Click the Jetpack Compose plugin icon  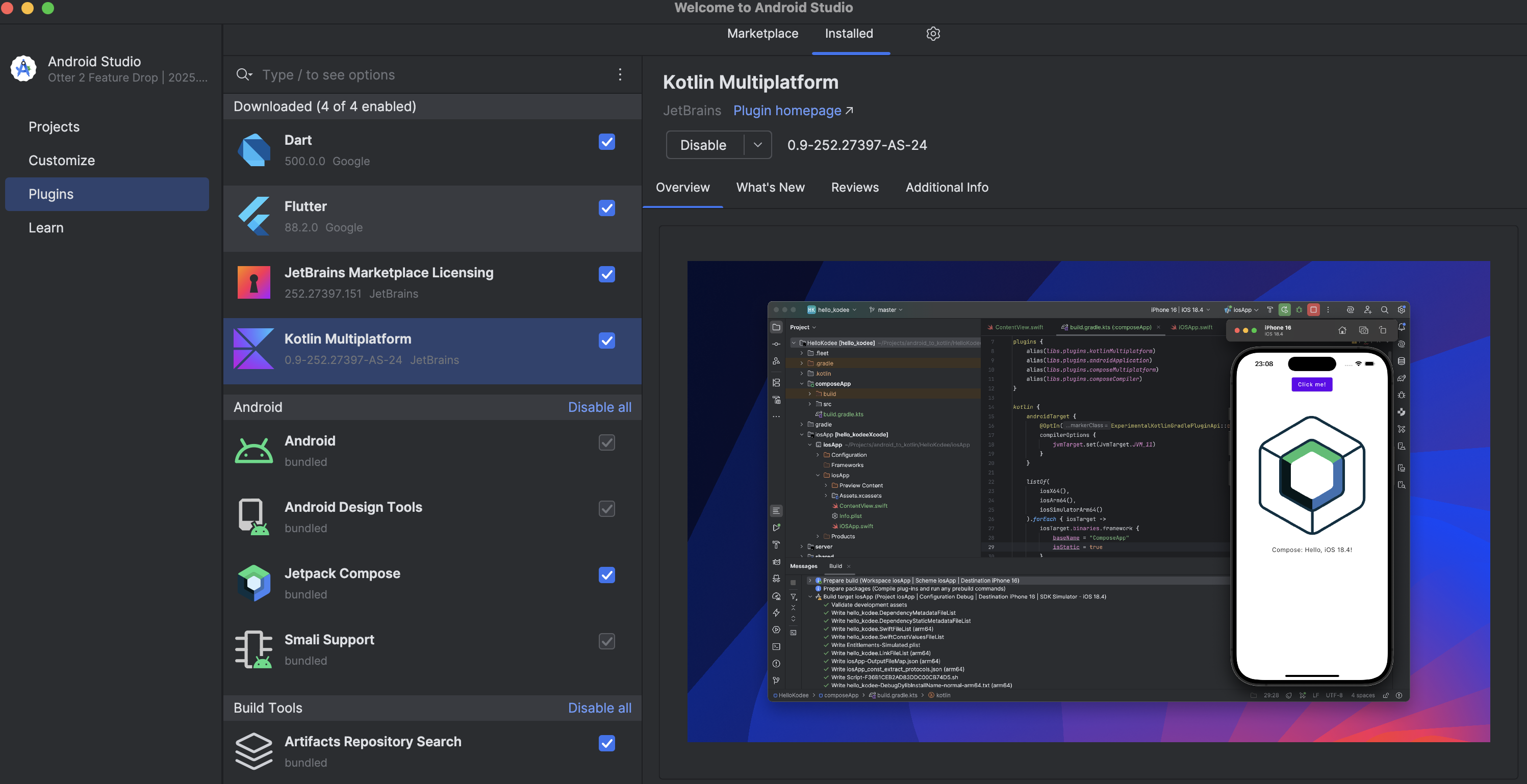coord(253,583)
